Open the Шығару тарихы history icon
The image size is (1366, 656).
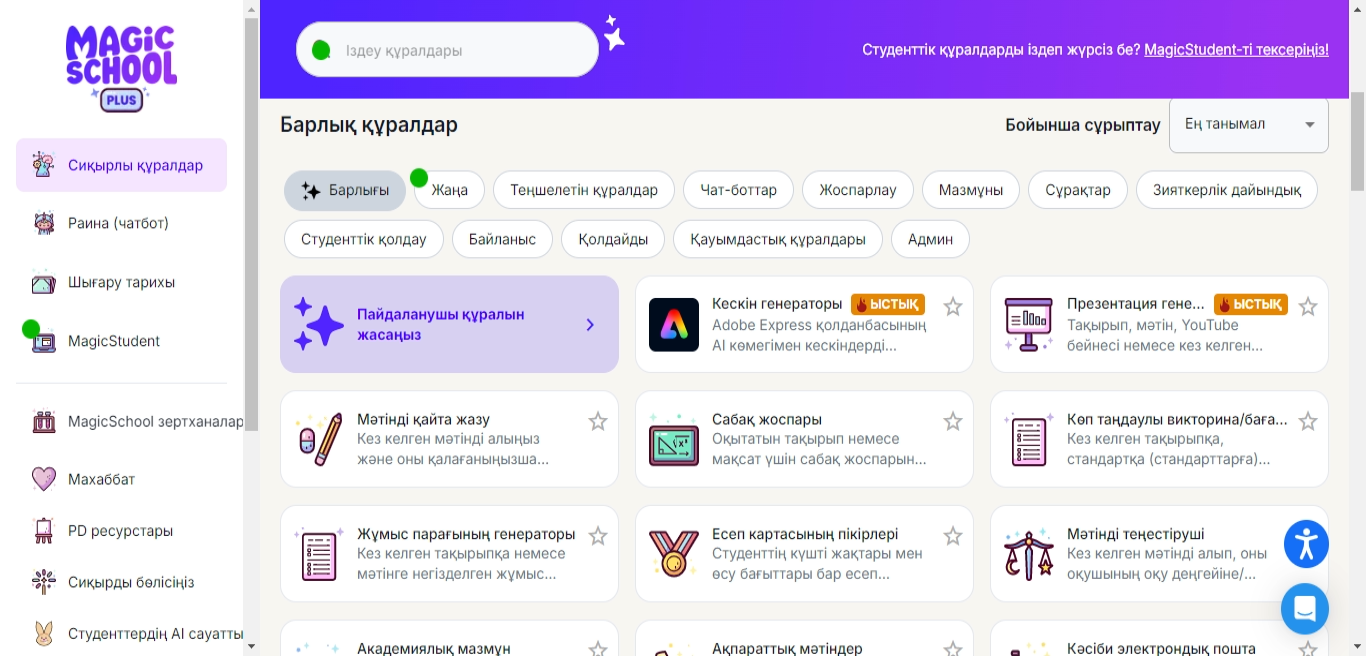[43, 282]
